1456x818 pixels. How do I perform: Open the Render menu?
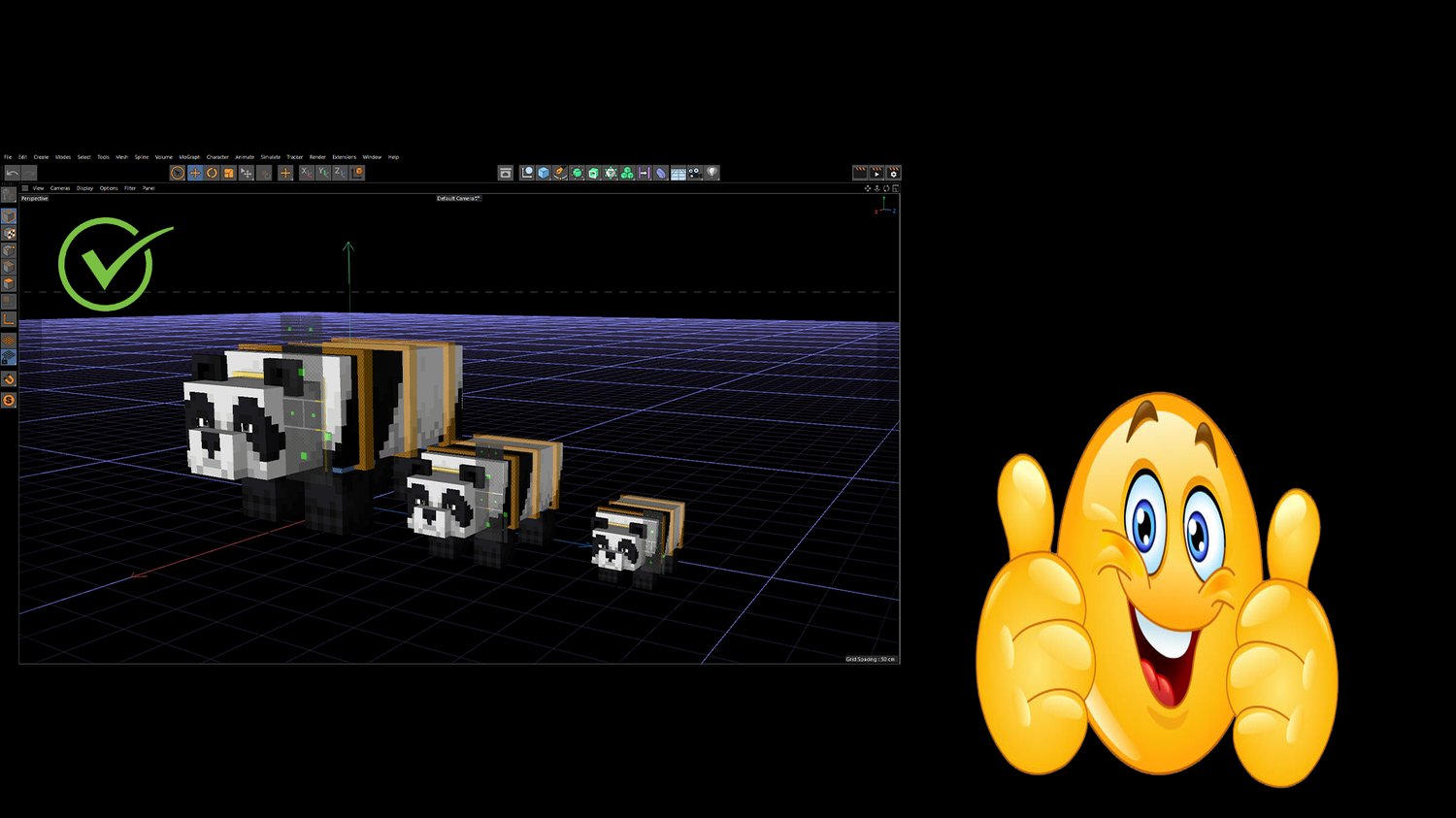point(317,157)
